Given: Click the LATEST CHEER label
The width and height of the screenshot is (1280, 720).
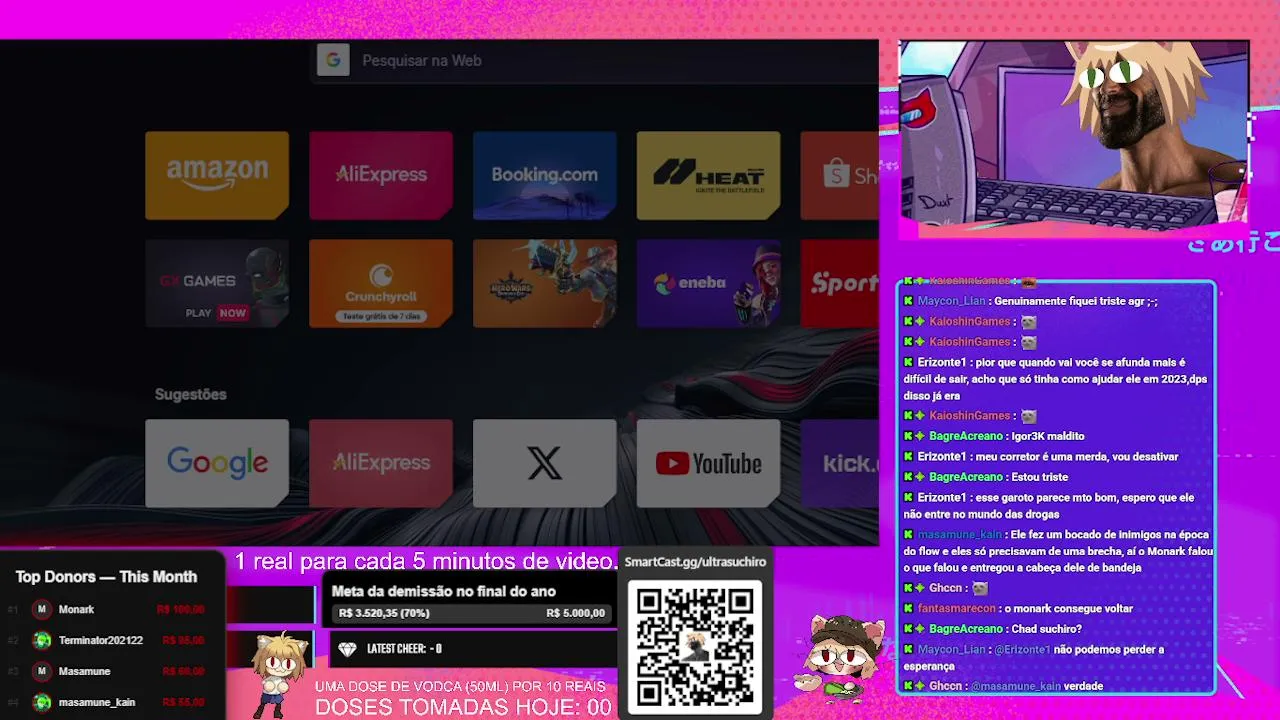Looking at the screenshot, I should (397, 649).
